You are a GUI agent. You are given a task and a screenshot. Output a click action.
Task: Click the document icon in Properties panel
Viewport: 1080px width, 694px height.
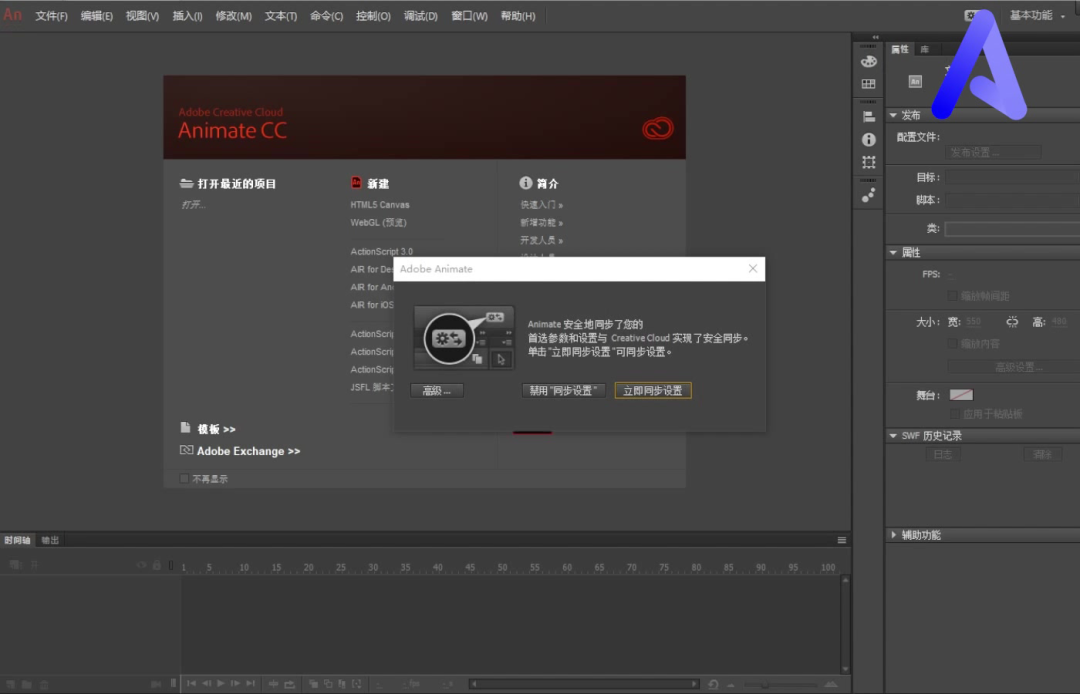[915, 81]
